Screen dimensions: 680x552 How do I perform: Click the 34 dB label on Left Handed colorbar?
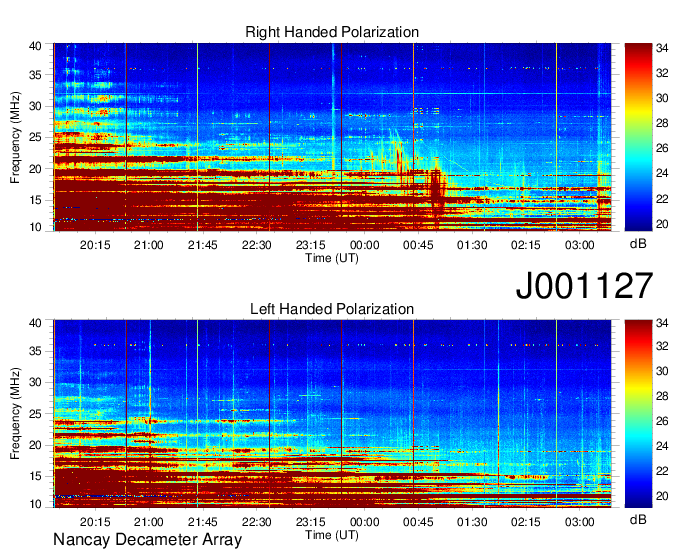pos(662,323)
